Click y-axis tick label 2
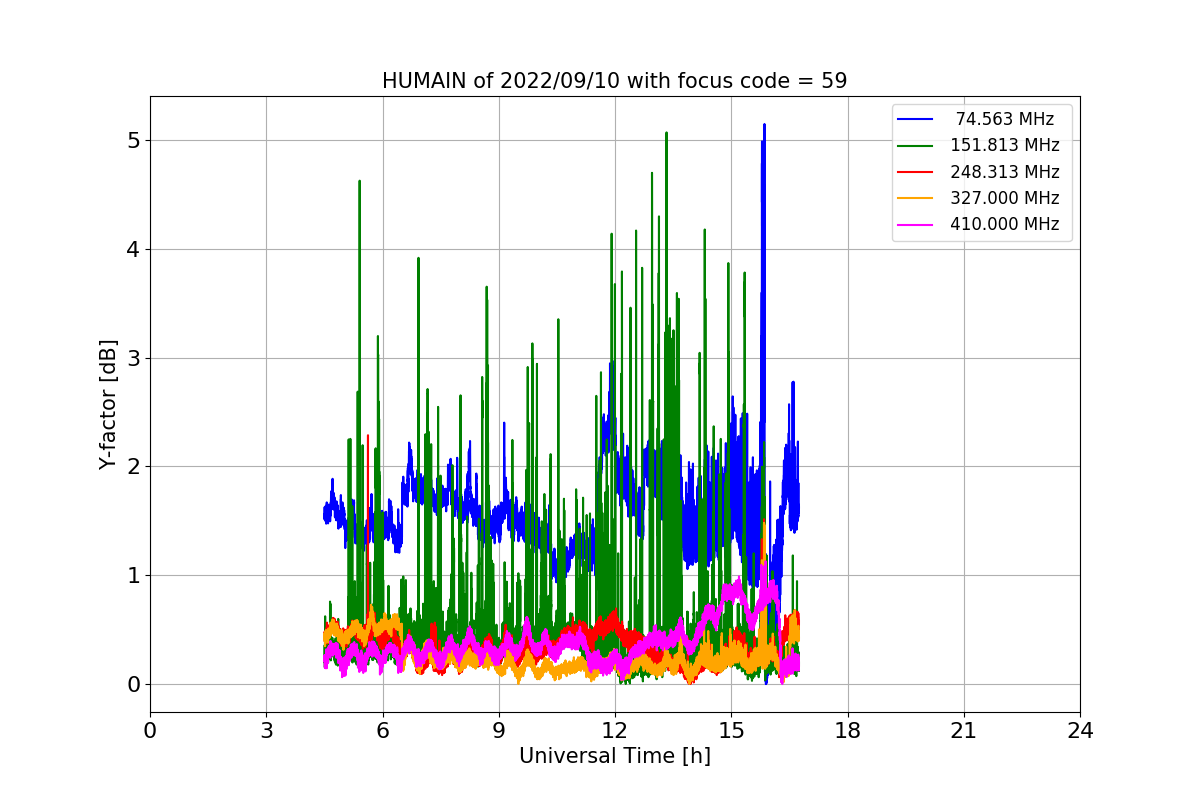The width and height of the screenshot is (1200, 800). tap(134, 467)
